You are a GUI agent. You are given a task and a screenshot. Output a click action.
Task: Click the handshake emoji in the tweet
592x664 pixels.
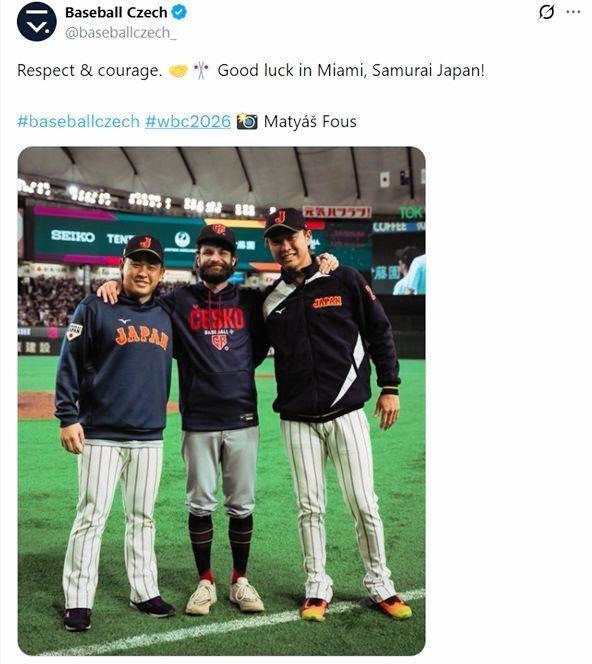pyautogui.click(x=178, y=71)
